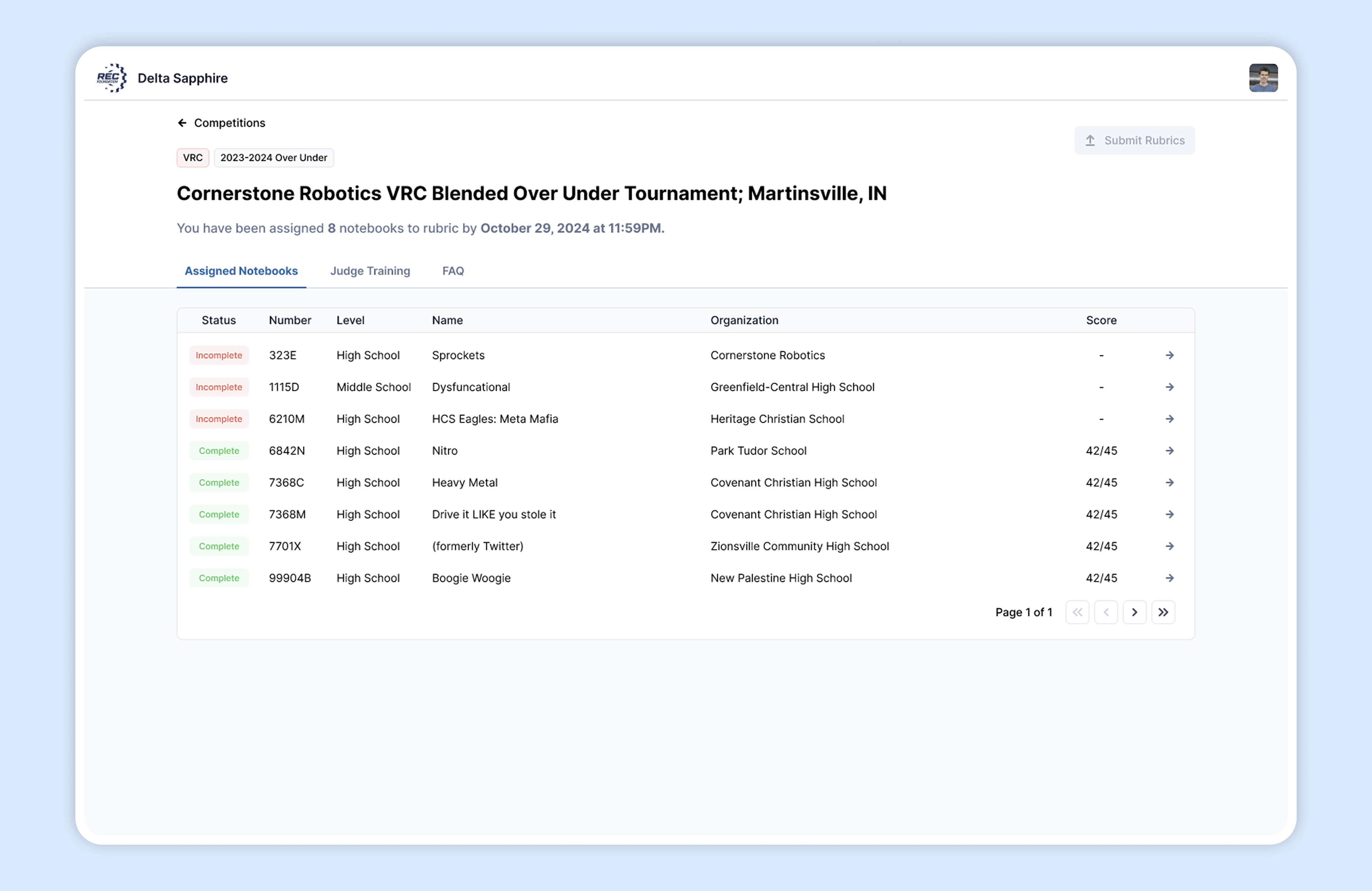Viewport: 1372px width, 891px height.
Task: Click the Score column header
Action: tap(1100, 320)
